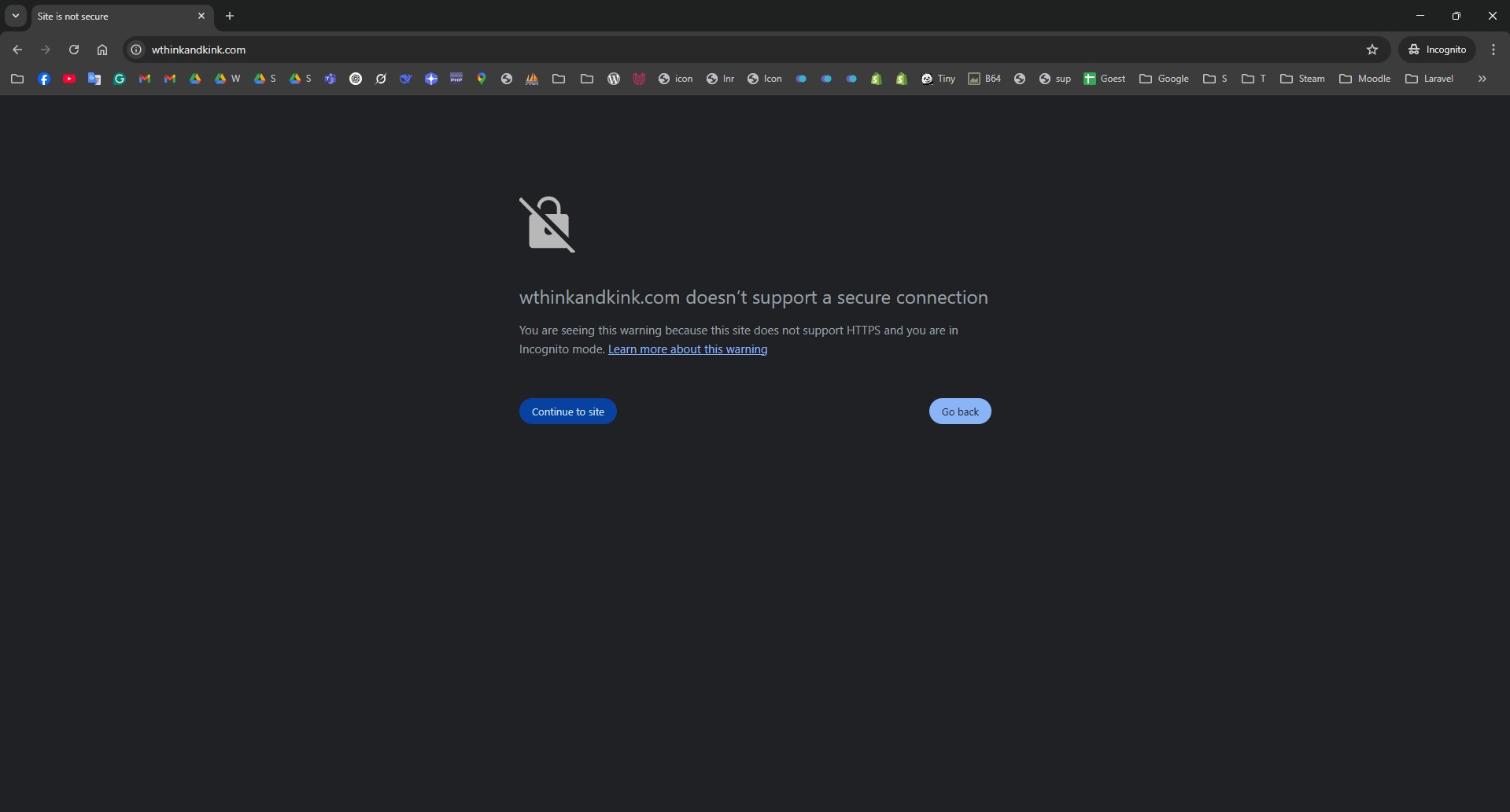Show the hidden bookmarks overflow chevron
This screenshot has width=1510, height=812.
[1482, 79]
